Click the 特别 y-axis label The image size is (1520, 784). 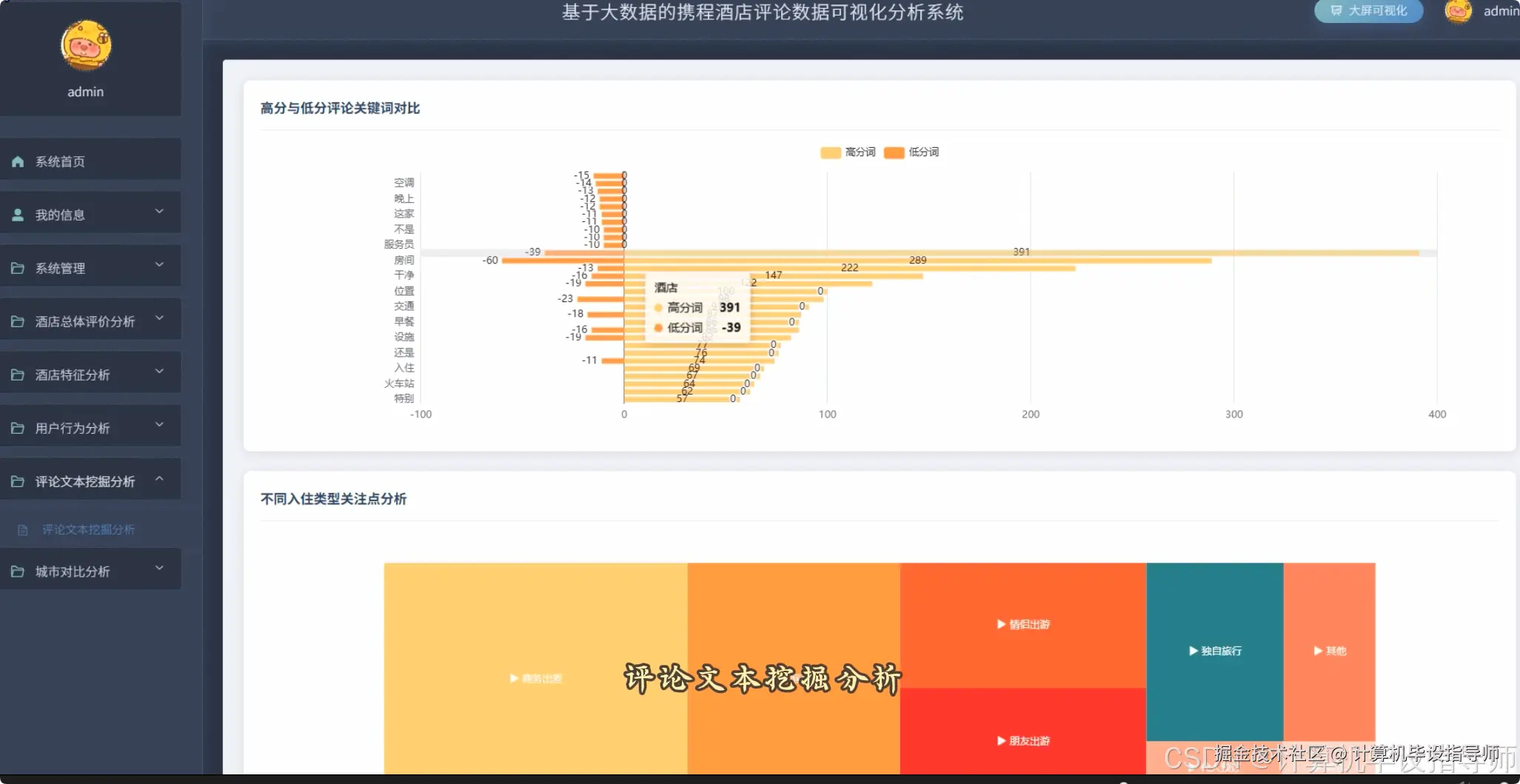[x=404, y=398]
